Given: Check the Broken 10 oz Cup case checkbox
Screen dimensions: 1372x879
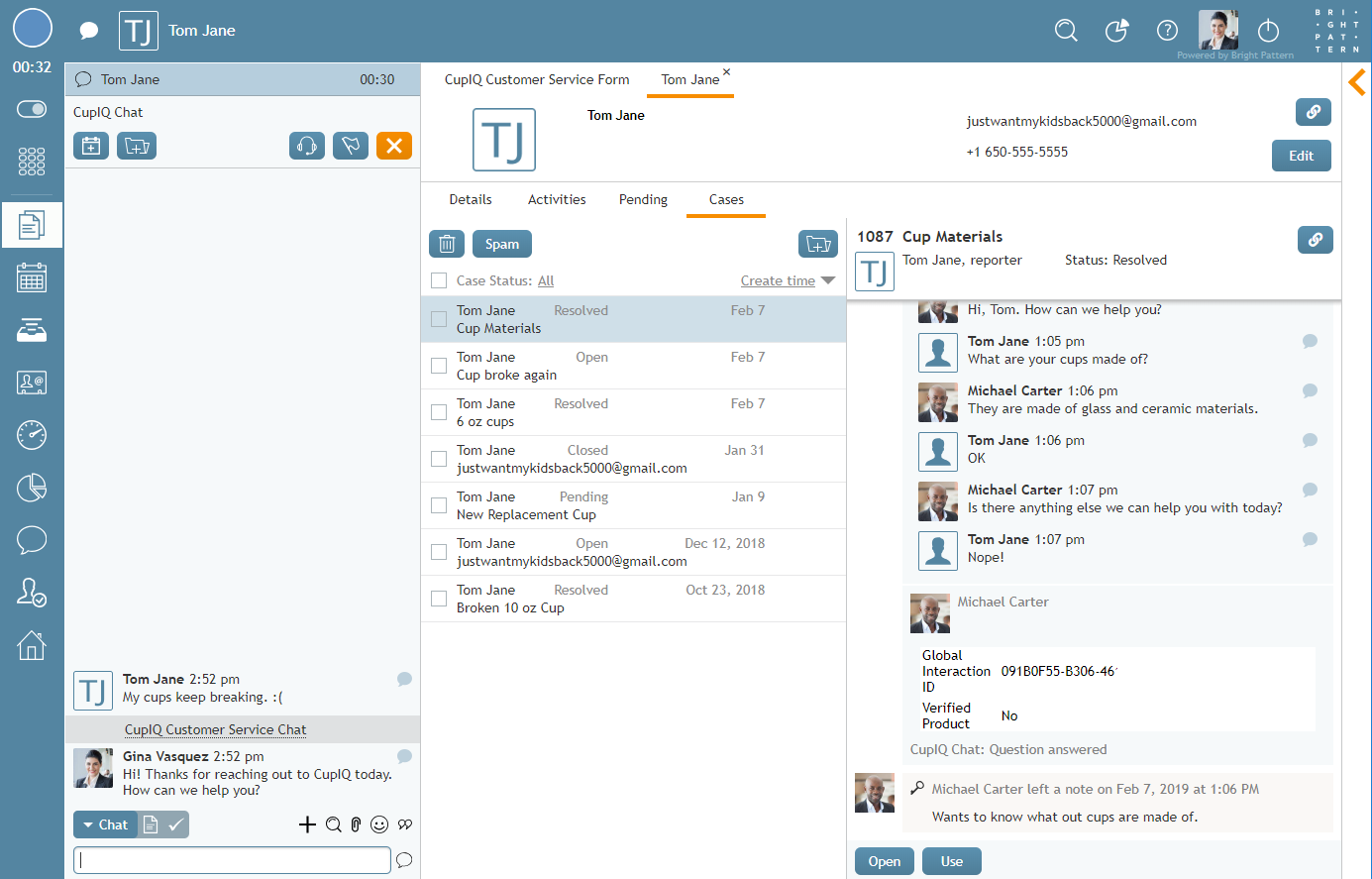Looking at the screenshot, I should 439,599.
